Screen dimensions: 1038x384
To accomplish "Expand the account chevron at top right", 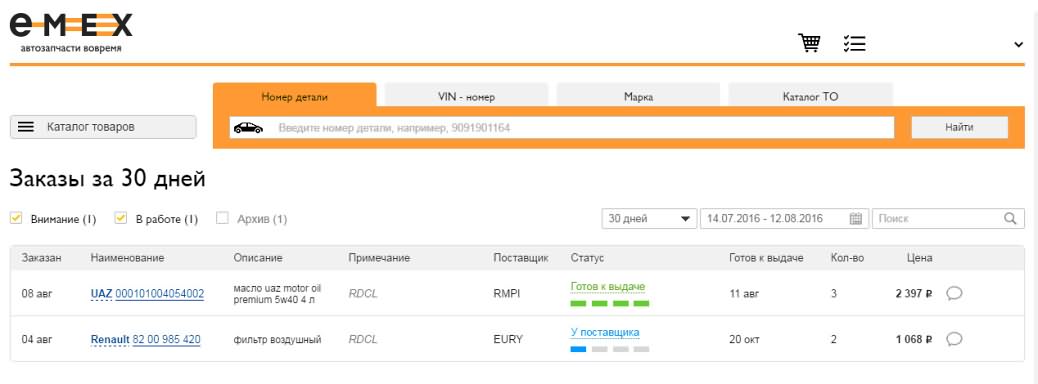I will click(x=1018, y=44).
